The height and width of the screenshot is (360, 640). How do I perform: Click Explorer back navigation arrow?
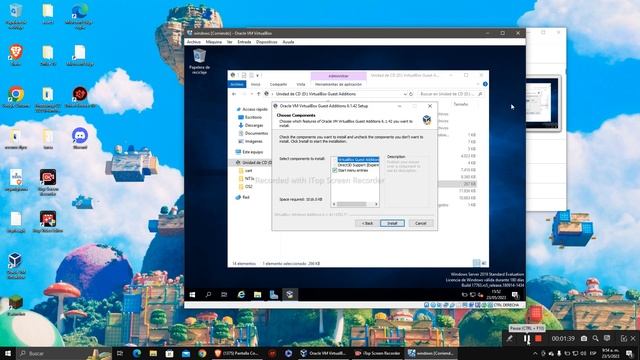234,94
